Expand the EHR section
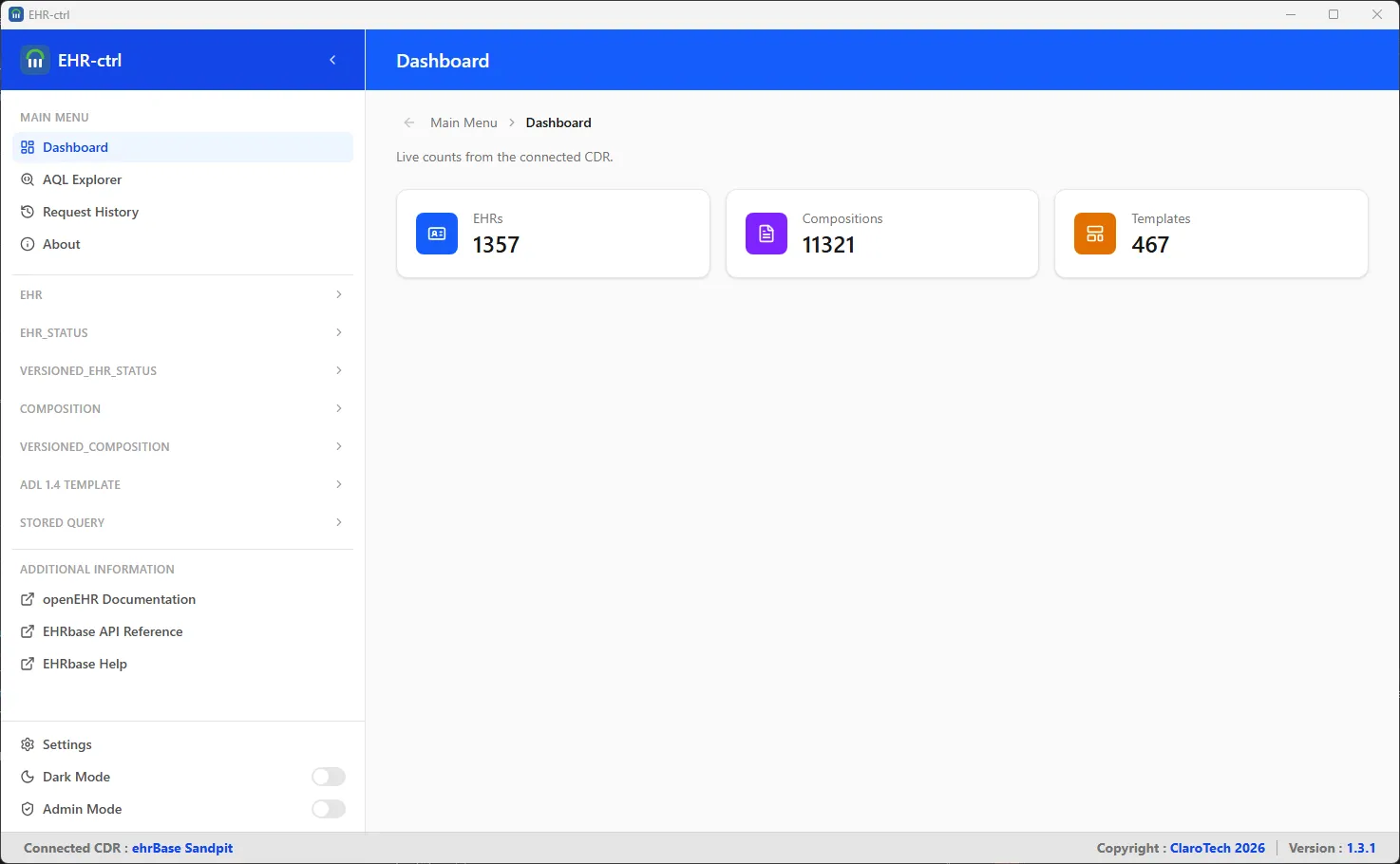The image size is (1400, 864). click(182, 294)
